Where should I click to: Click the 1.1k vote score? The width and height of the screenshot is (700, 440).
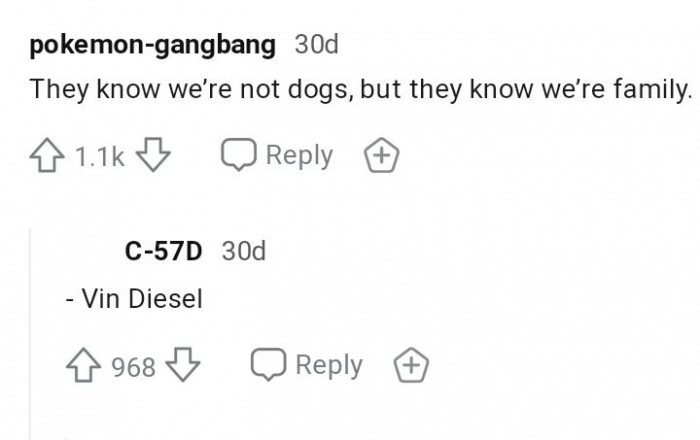[x=99, y=157]
